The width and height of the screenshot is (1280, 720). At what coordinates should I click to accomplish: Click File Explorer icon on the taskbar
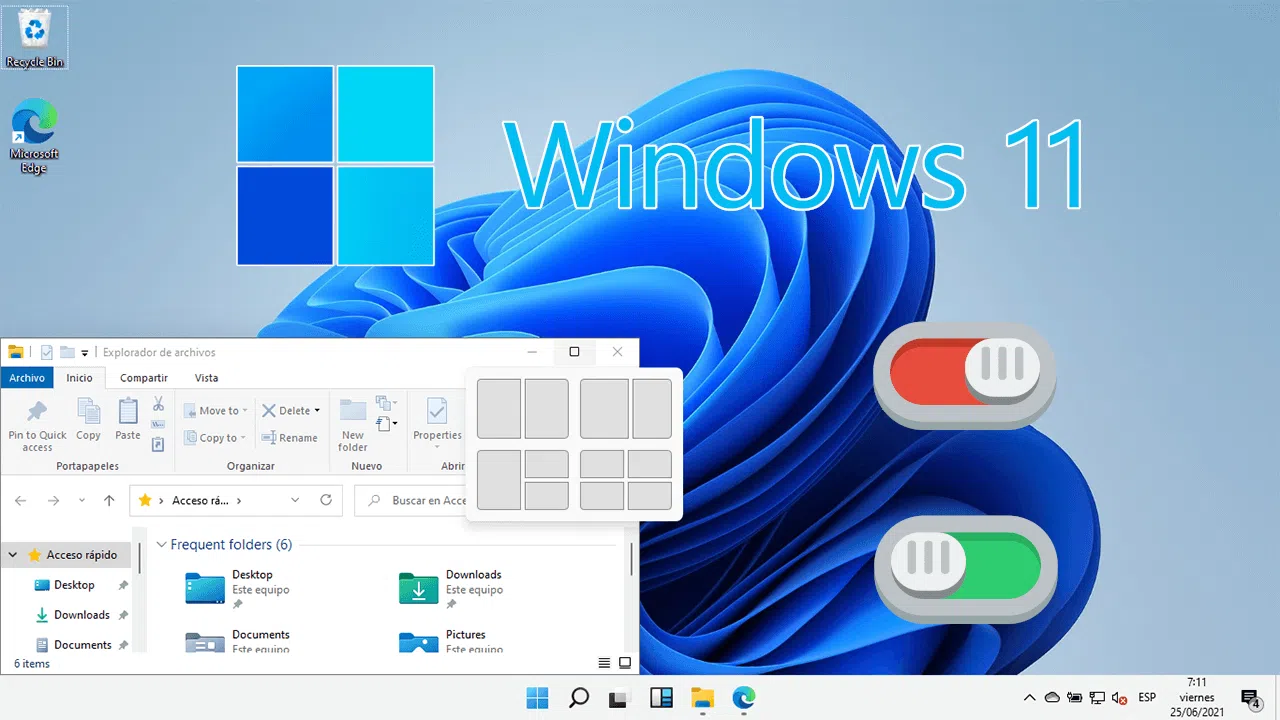702,698
